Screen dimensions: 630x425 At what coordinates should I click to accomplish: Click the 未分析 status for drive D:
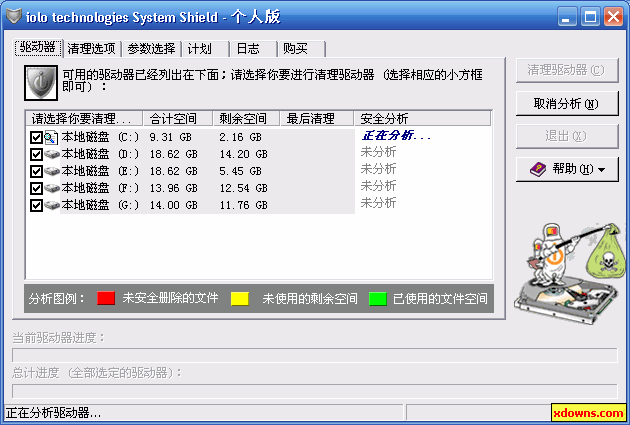point(378,152)
